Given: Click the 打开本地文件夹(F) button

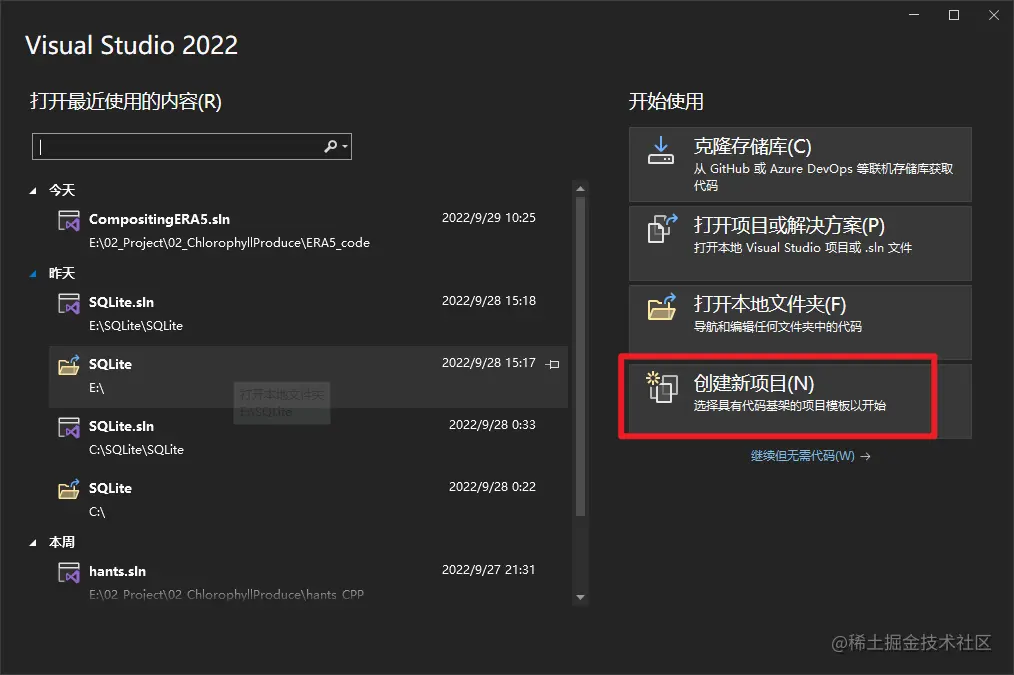Looking at the screenshot, I should (800, 322).
